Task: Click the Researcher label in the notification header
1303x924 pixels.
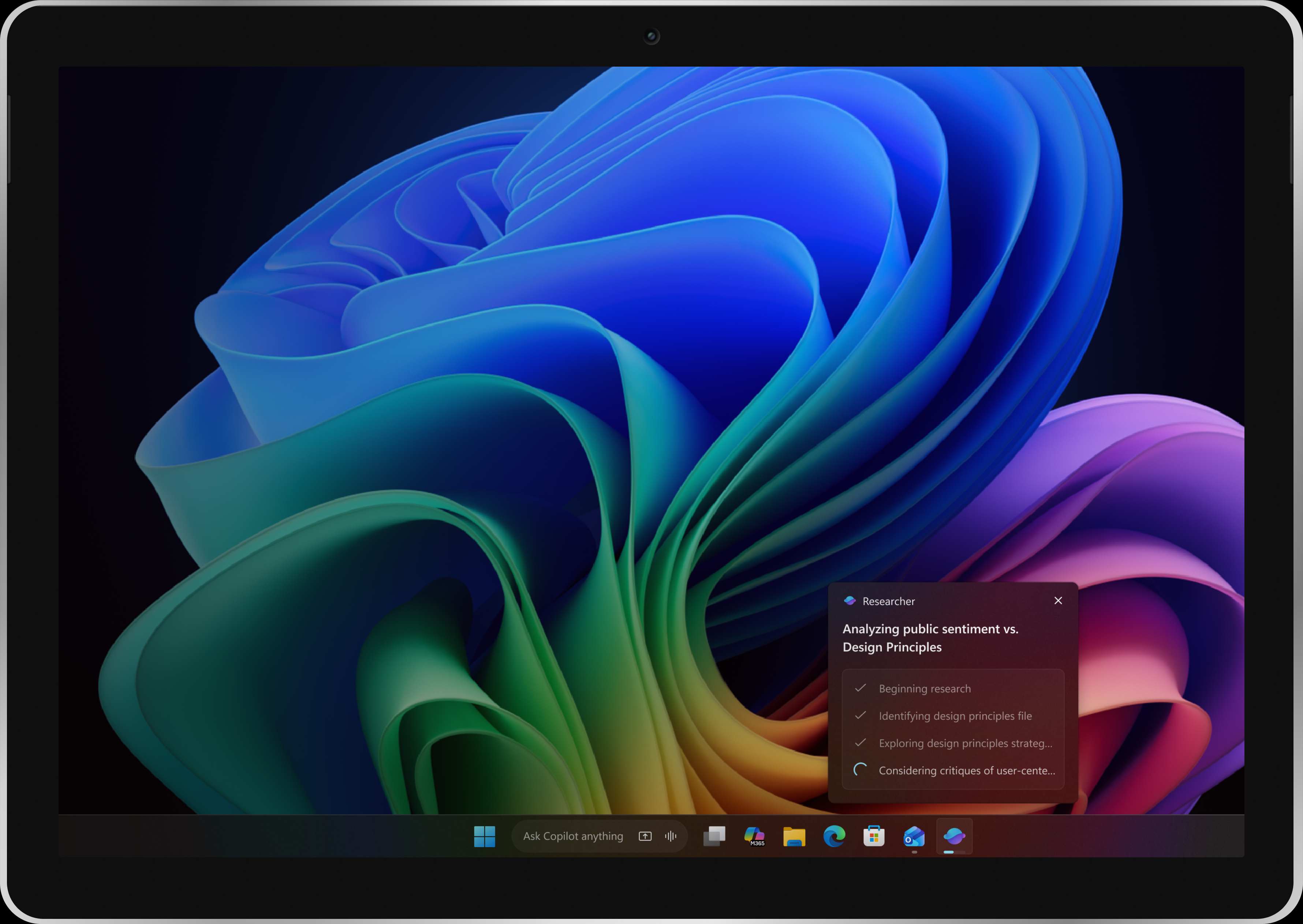Action: [888, 601]
